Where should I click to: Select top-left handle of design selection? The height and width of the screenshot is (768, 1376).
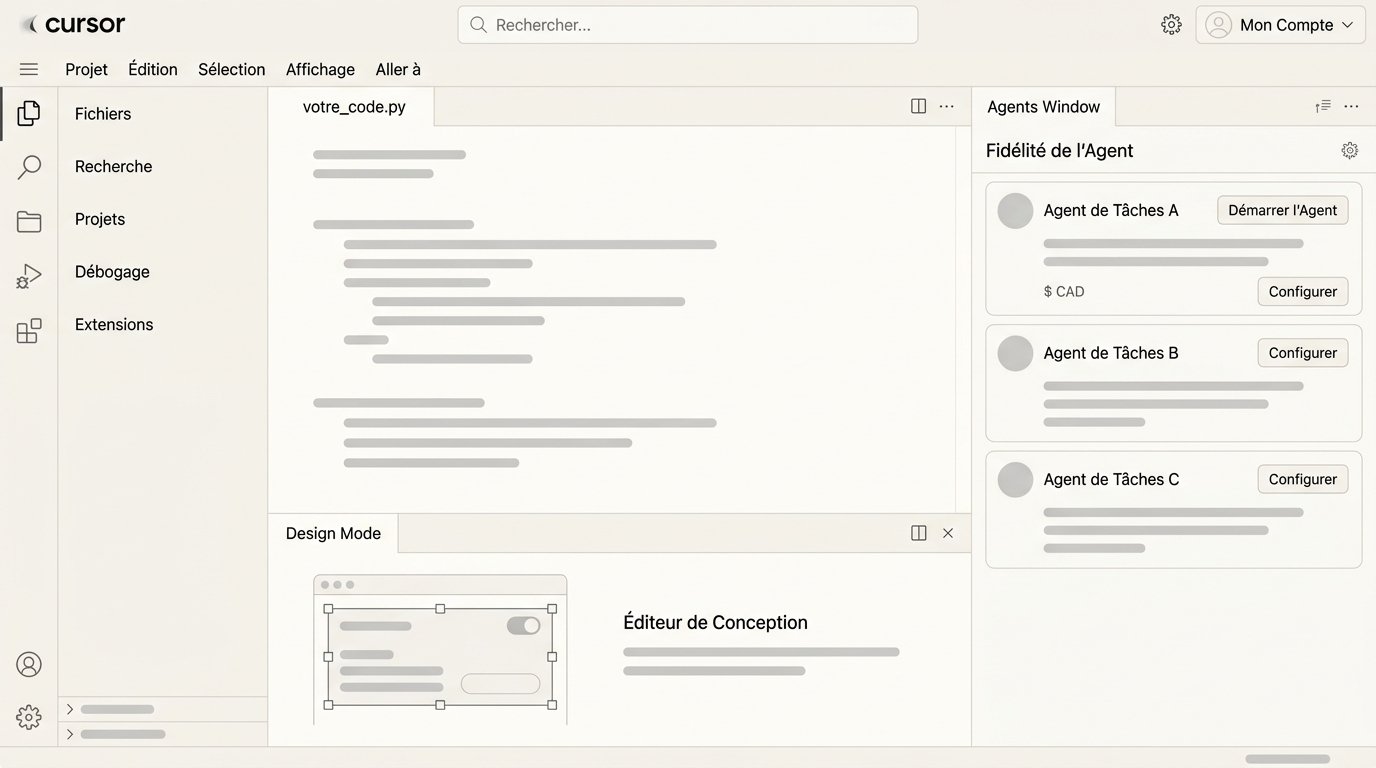tap(328, 608)
